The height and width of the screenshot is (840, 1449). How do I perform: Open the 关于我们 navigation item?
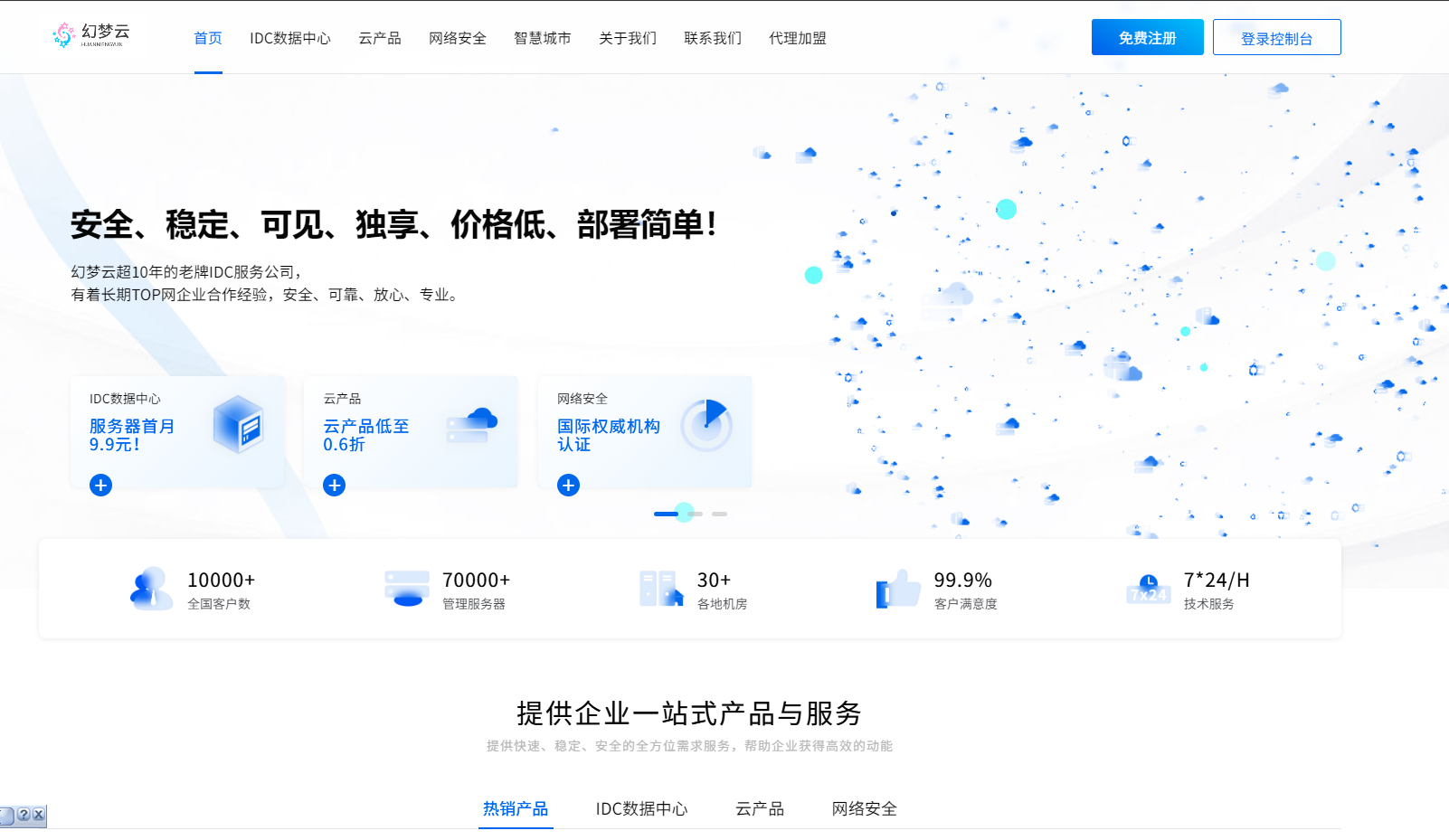628,38
